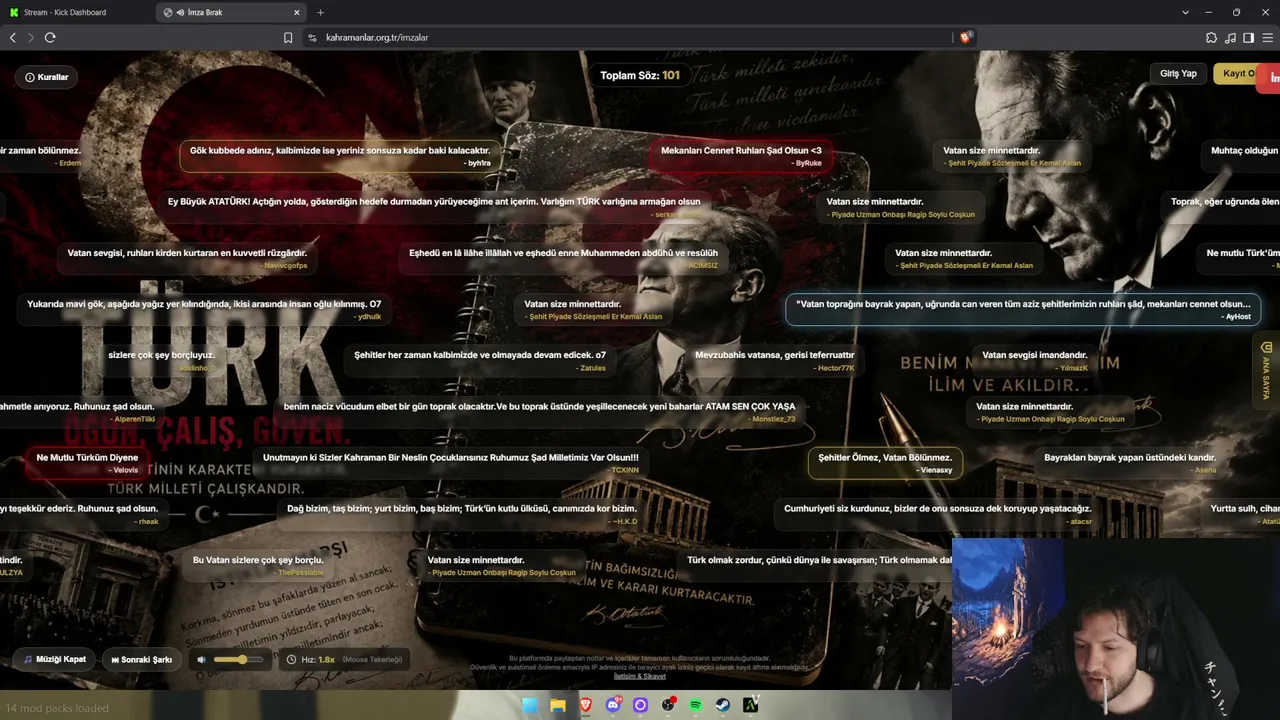This screenshot has width=1280, height=720.
Task: Click the Hız 1.8x speed indicator
Action: [345, 660]
